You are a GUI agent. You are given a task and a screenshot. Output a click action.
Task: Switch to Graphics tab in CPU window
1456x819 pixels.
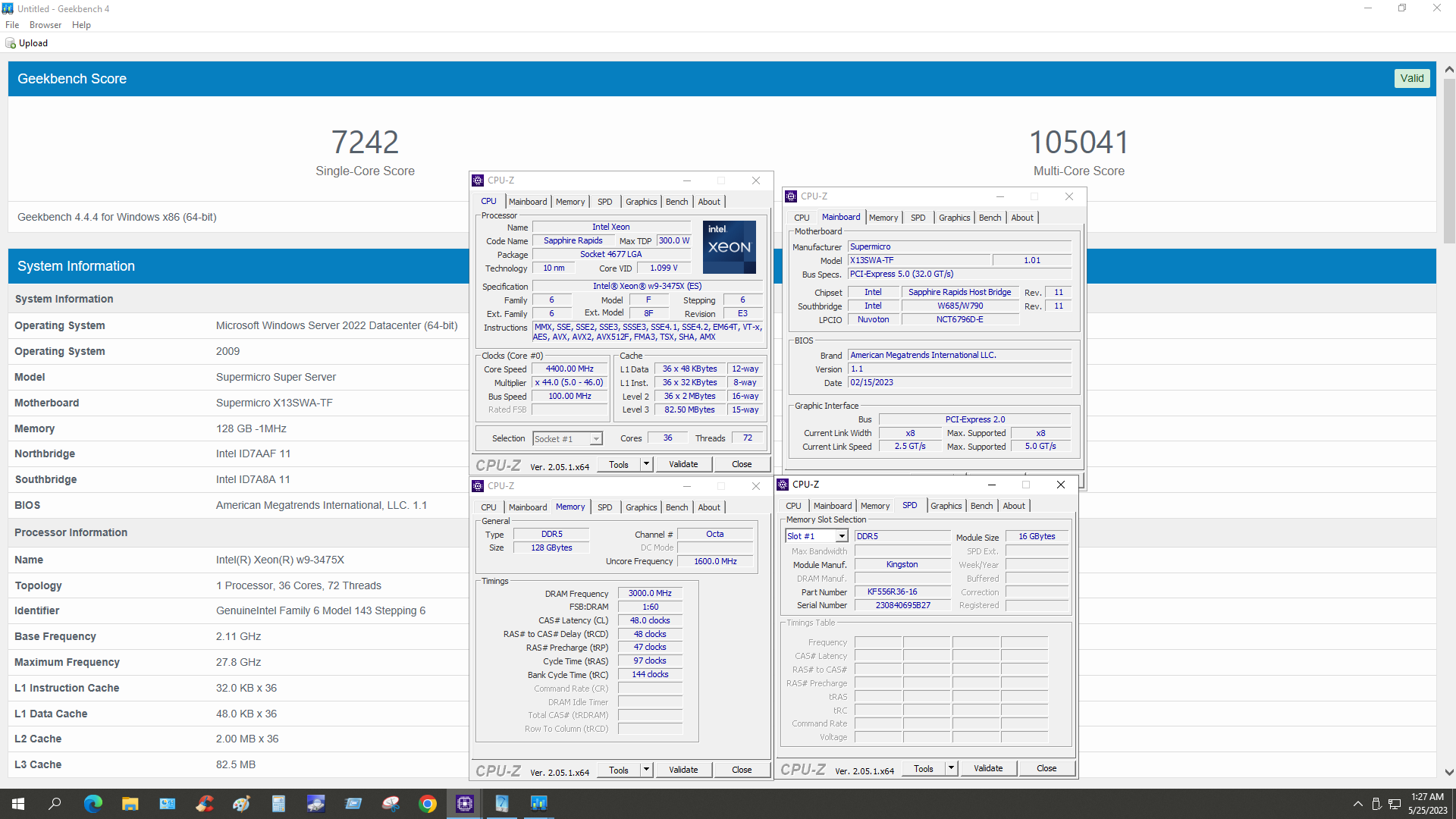pyautogui.click(x=642, y=202)
